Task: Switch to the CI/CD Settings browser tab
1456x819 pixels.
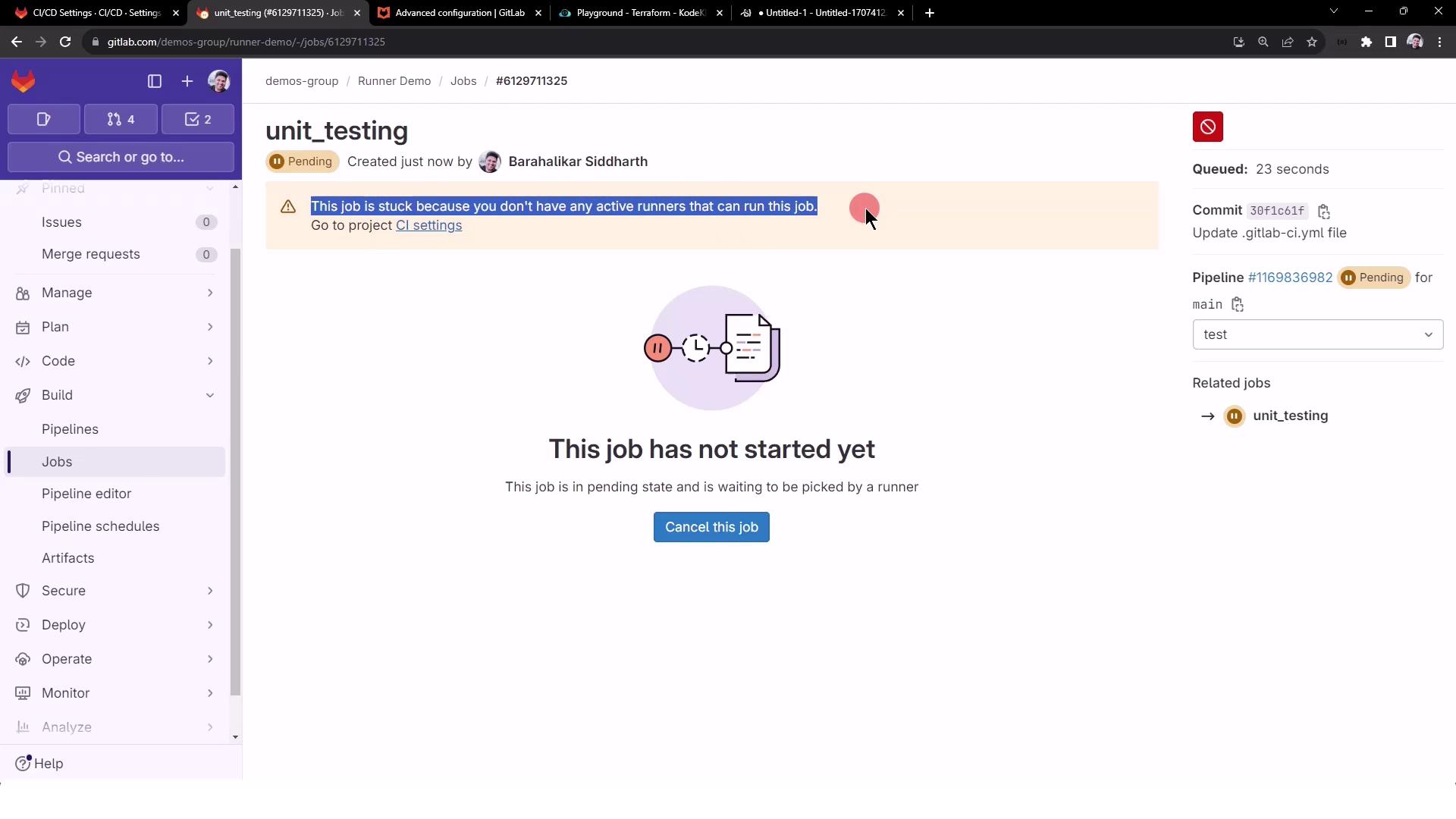Action: (x=95, y=13)
